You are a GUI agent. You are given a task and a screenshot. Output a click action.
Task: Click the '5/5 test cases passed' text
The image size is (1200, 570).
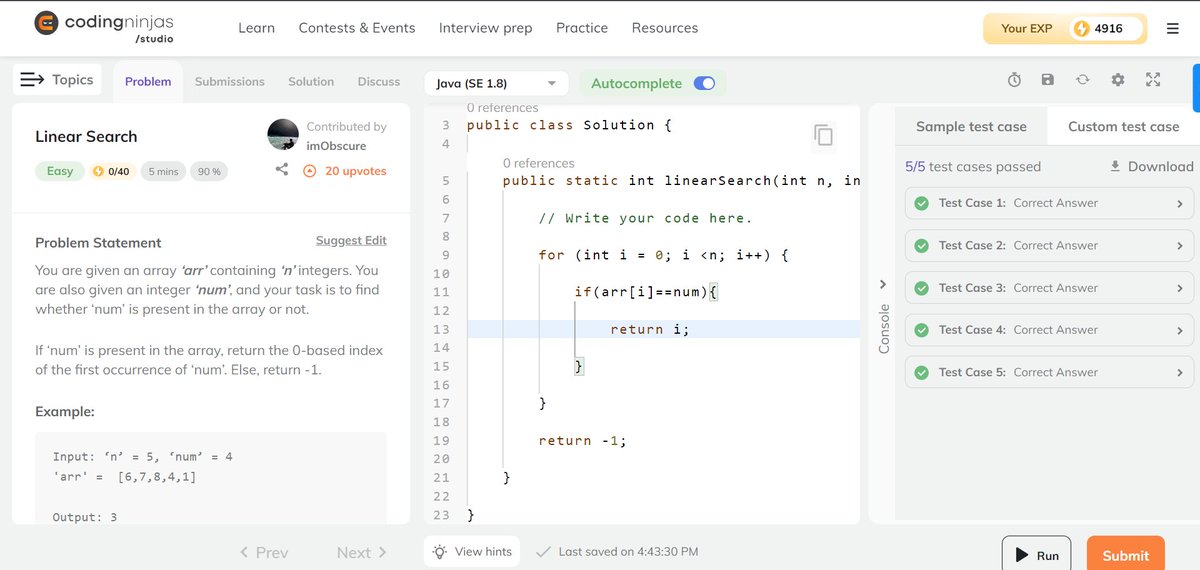[973, 166]
